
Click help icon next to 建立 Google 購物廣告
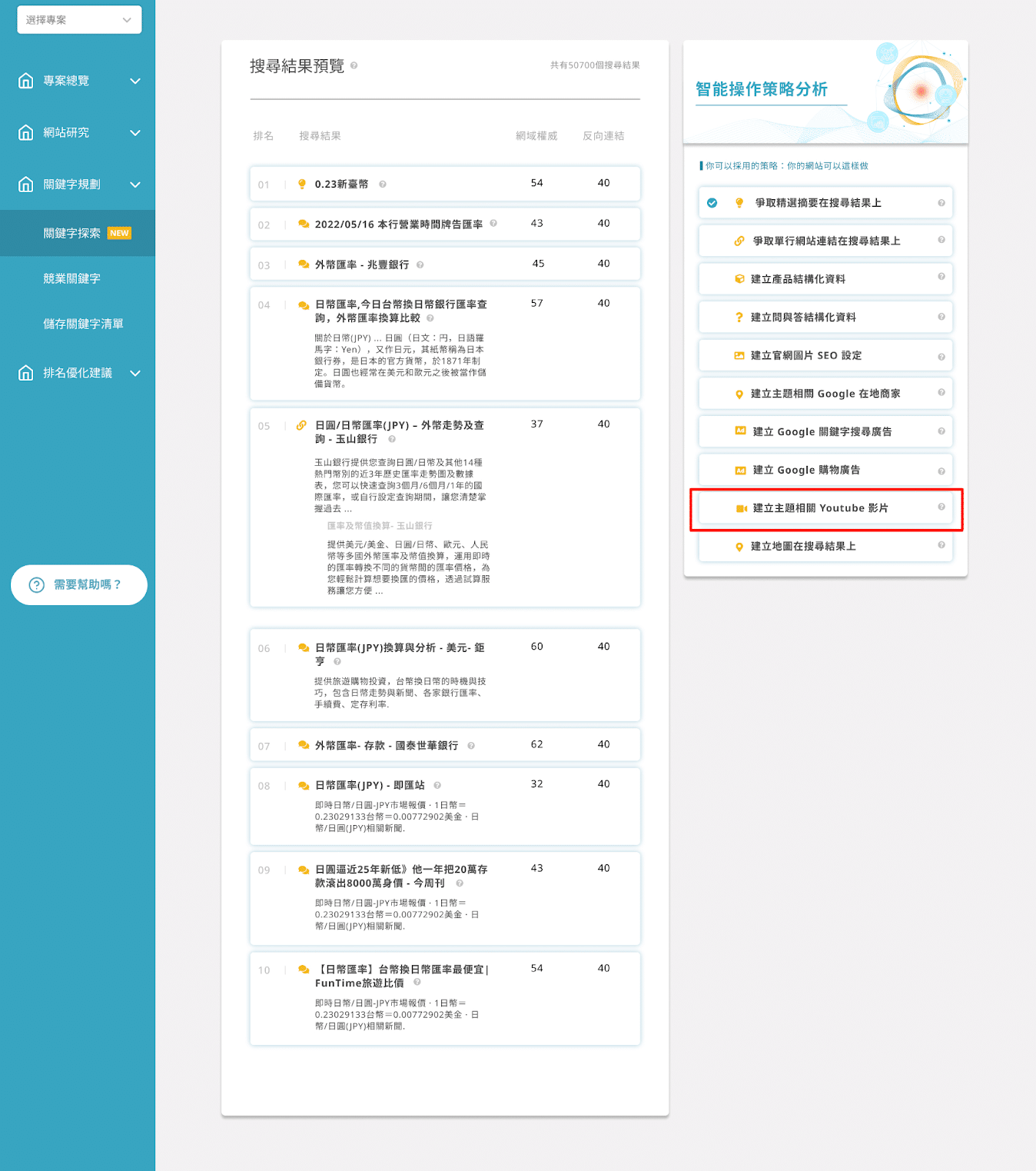(941, 471)
